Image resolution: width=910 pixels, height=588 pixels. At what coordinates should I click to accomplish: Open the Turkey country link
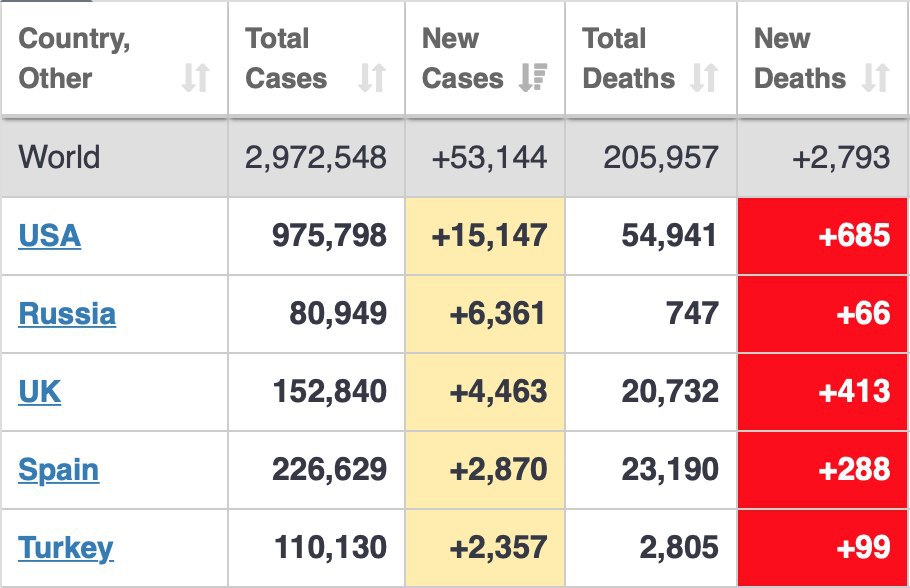tap(66, 548)
